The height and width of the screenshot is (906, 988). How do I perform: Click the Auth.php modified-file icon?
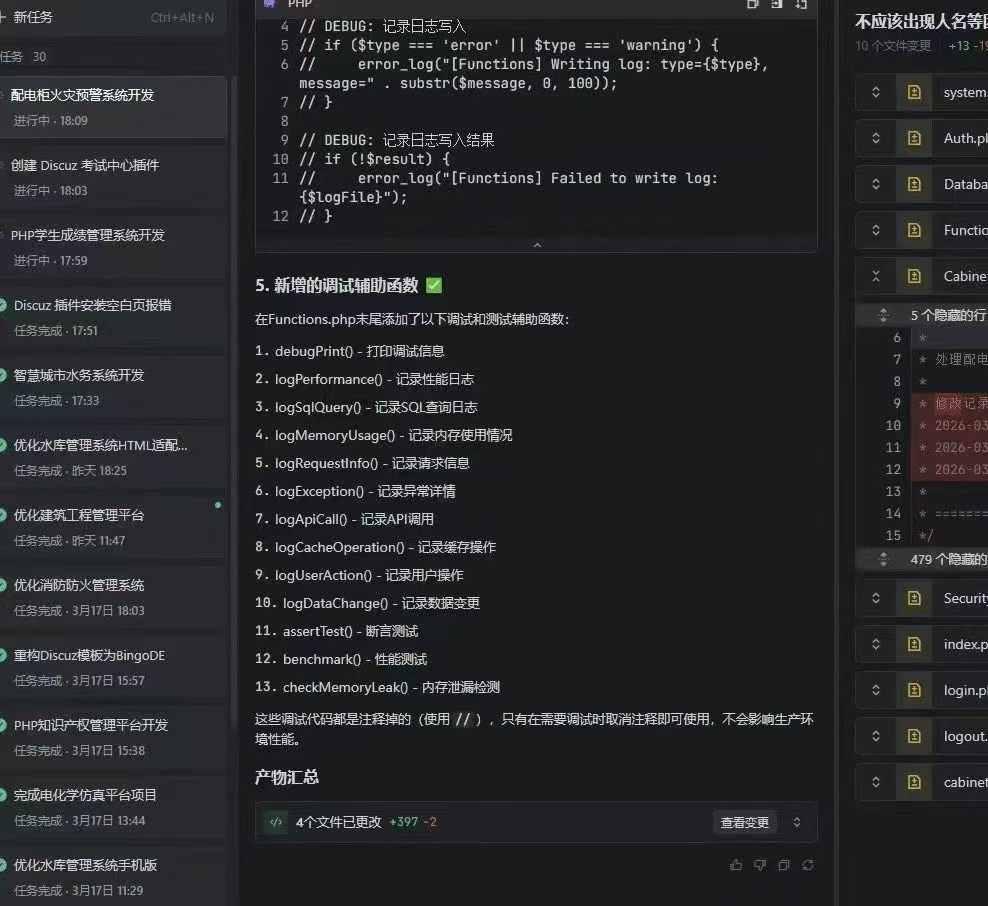point(914,138)
